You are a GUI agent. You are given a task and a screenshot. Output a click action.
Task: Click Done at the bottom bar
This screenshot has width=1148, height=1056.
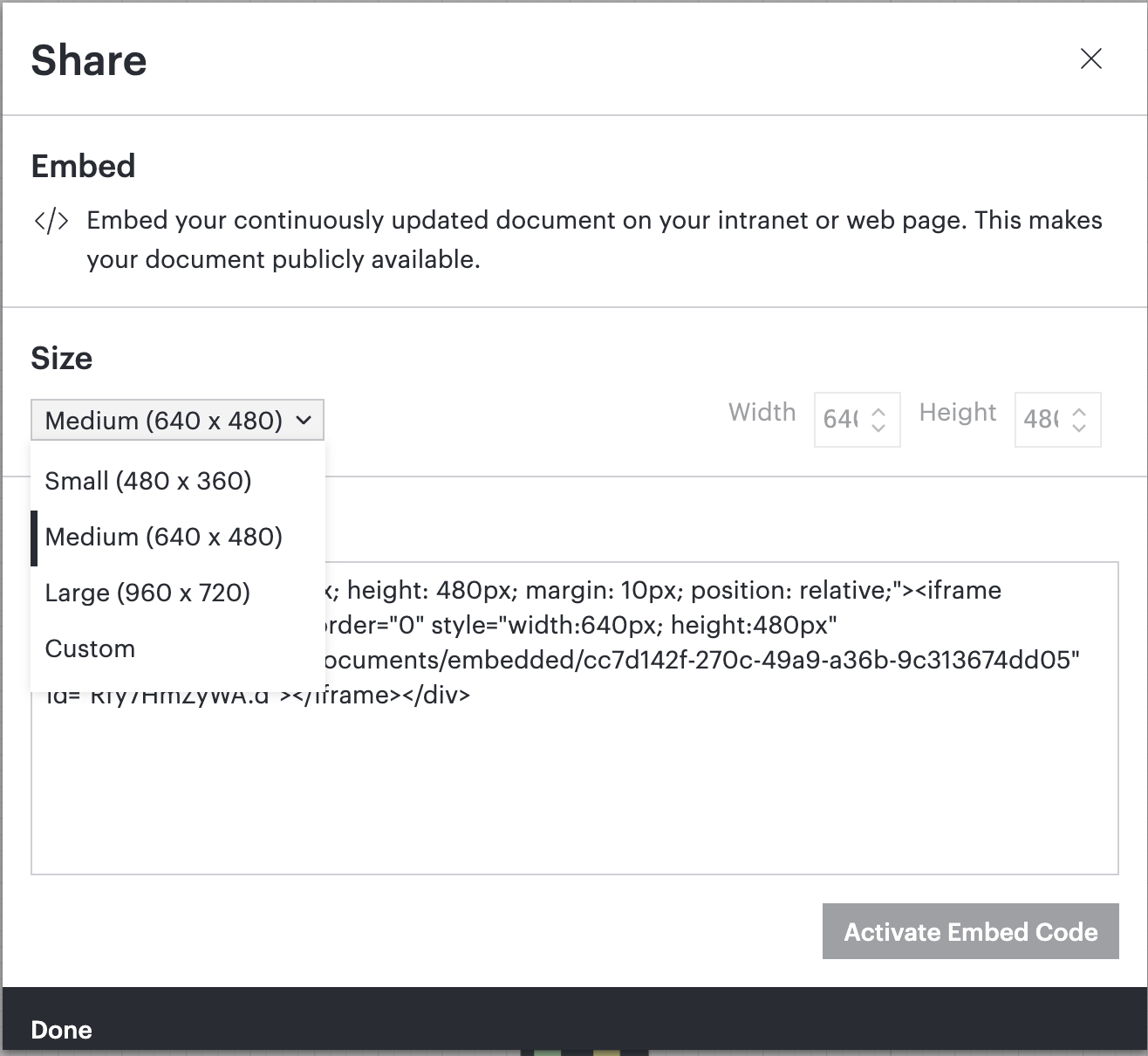(61, 1030)
